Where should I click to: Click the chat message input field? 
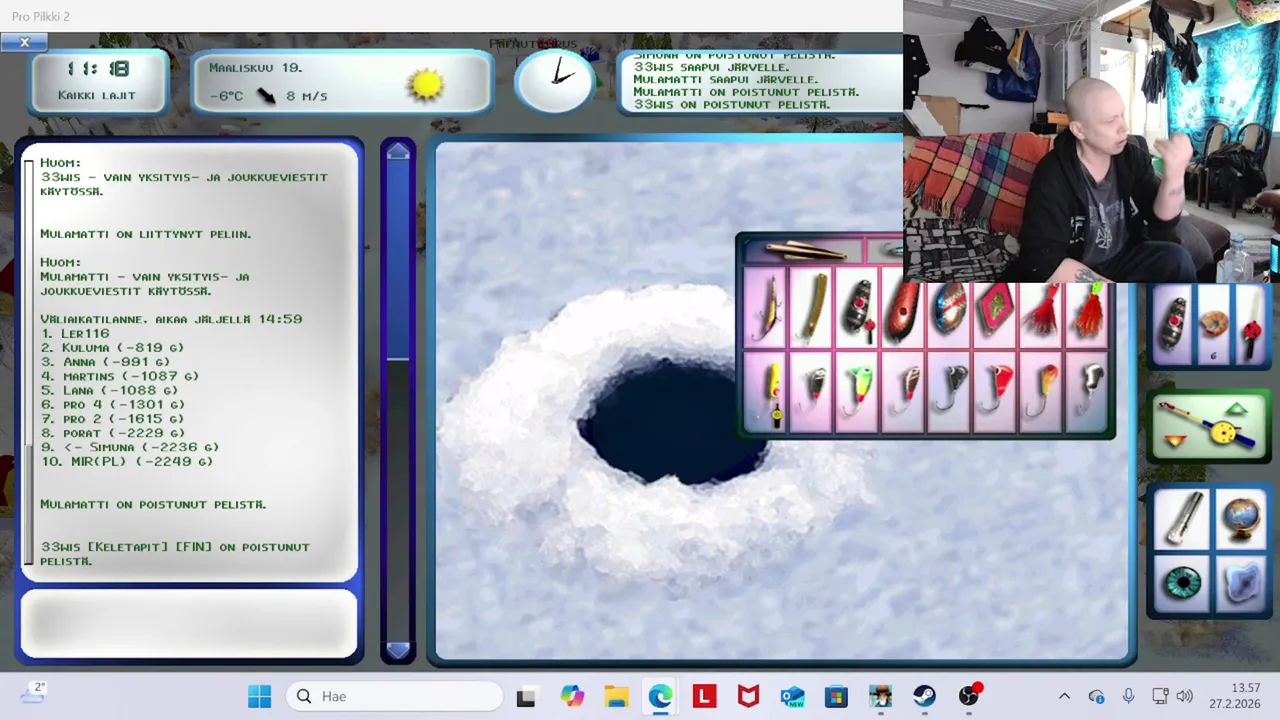[189, 623]
